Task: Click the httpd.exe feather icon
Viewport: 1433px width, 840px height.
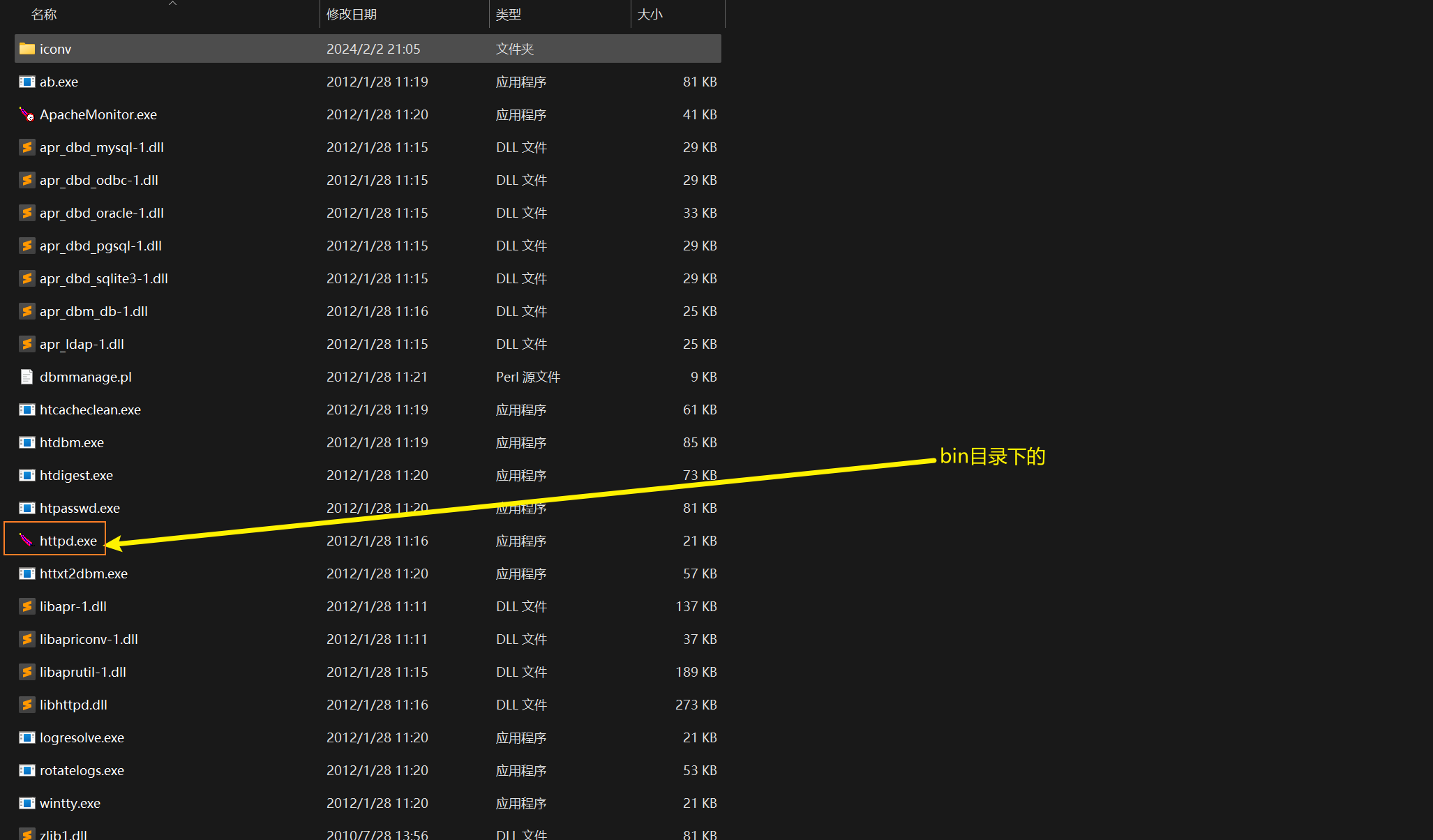Action: (27, 541)
